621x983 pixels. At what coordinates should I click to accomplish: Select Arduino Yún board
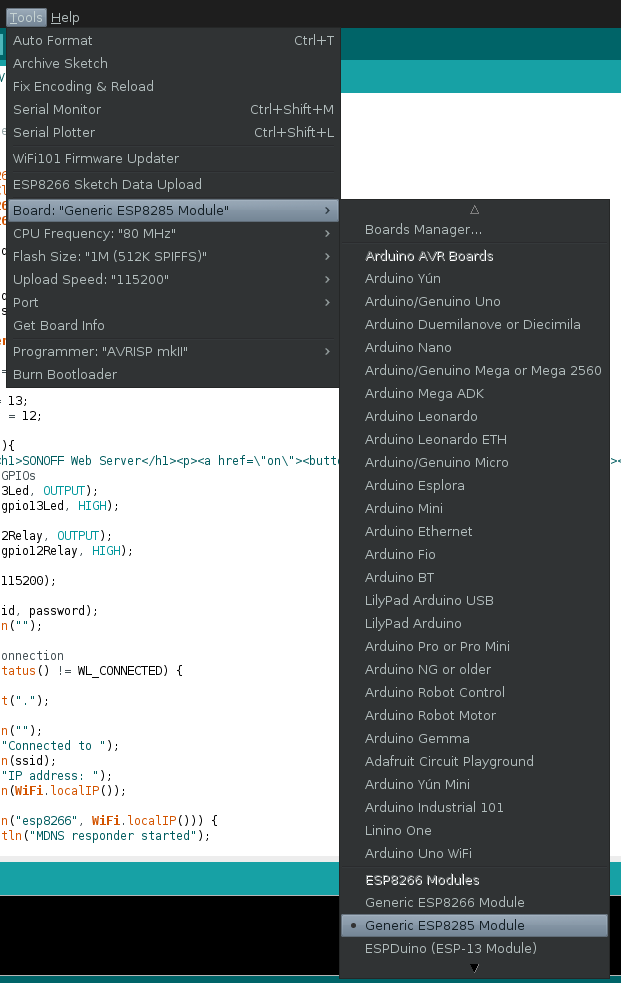pyautogui.click(x=474, y=278)
